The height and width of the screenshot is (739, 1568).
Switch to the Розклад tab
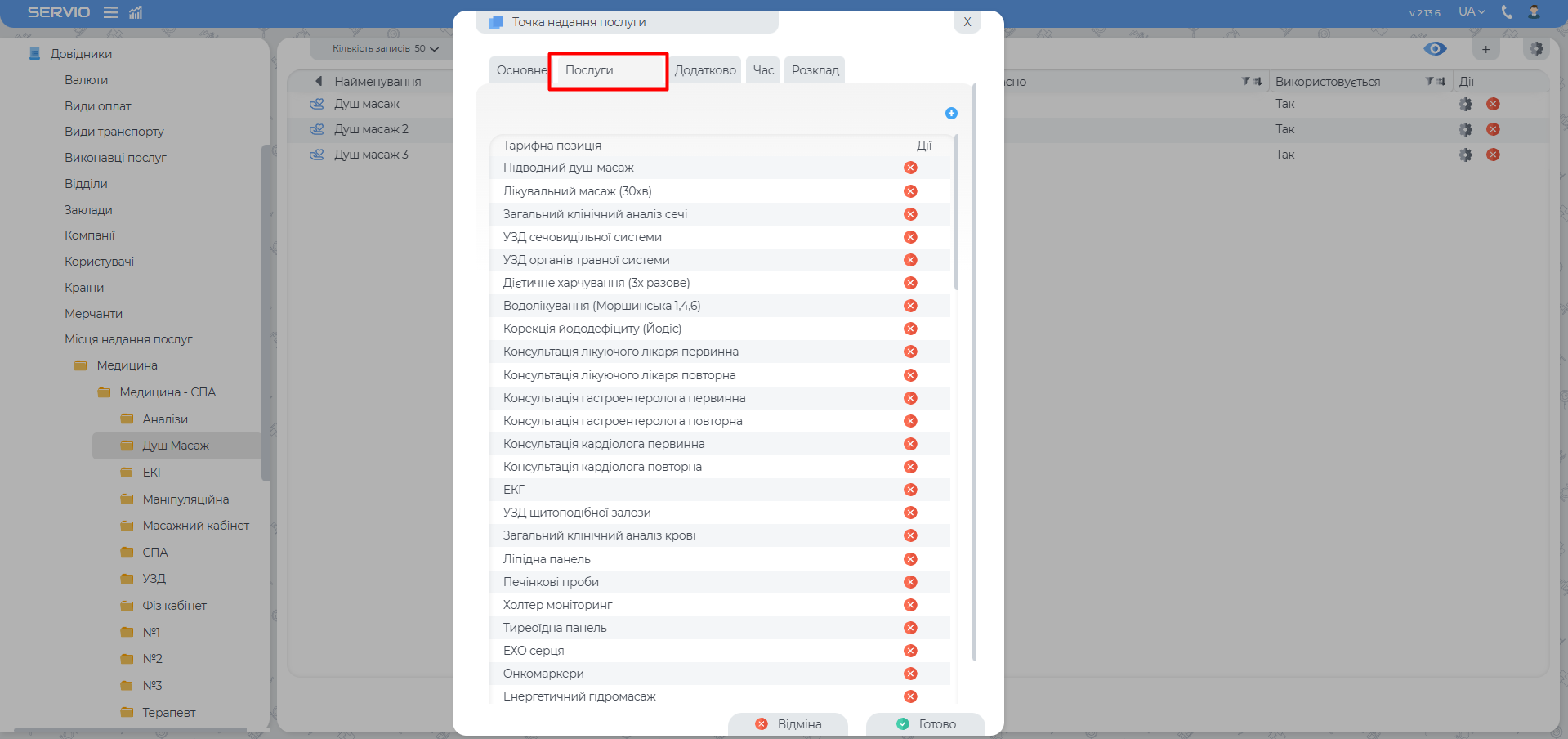[x=815, y=70]
